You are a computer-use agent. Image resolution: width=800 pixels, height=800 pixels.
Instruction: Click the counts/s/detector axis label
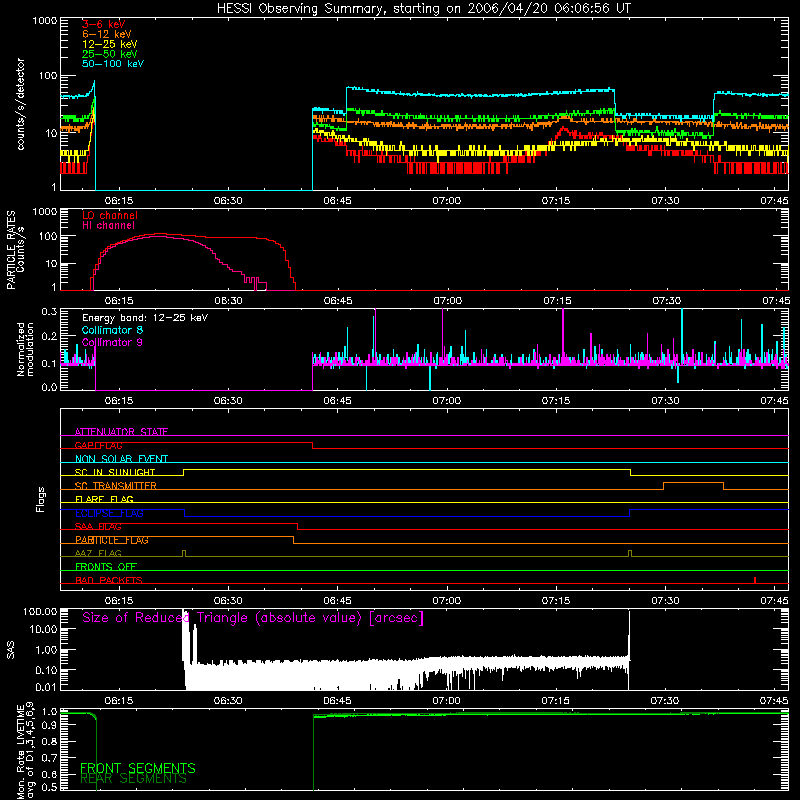click(x=20, y=104)
